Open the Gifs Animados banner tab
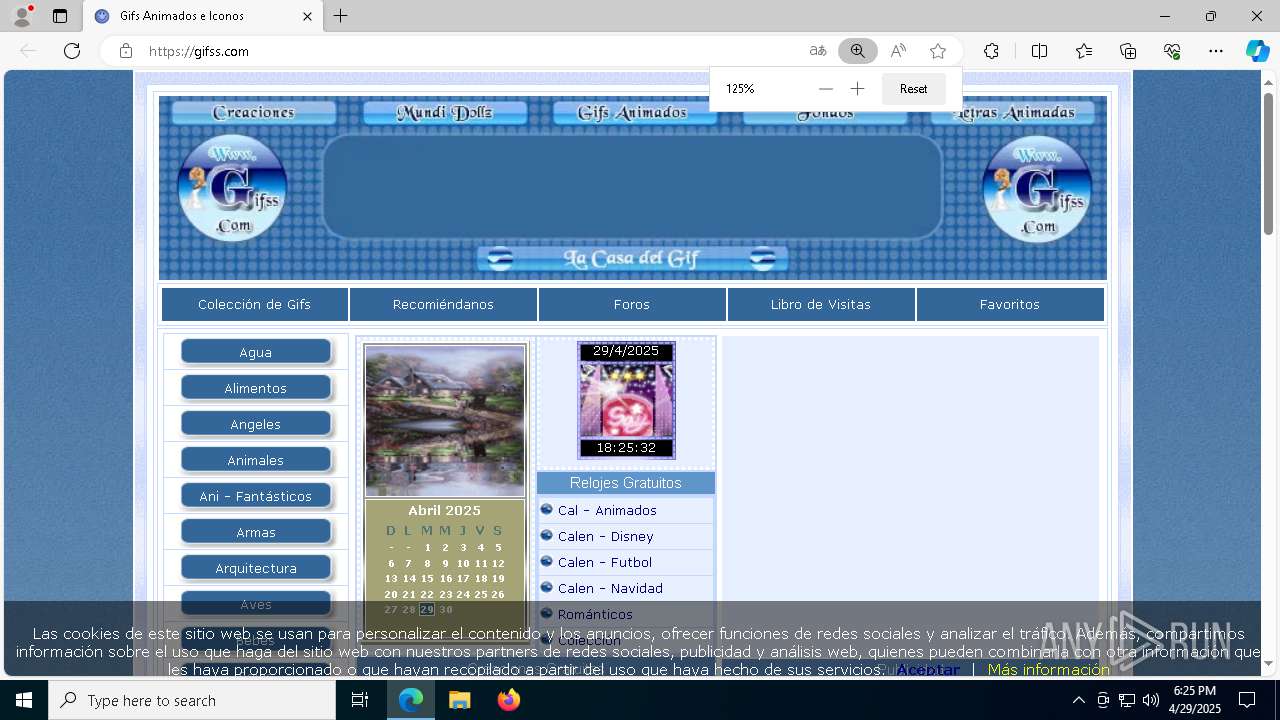The width and height of the screenshot is (1280, 720). 633,113
